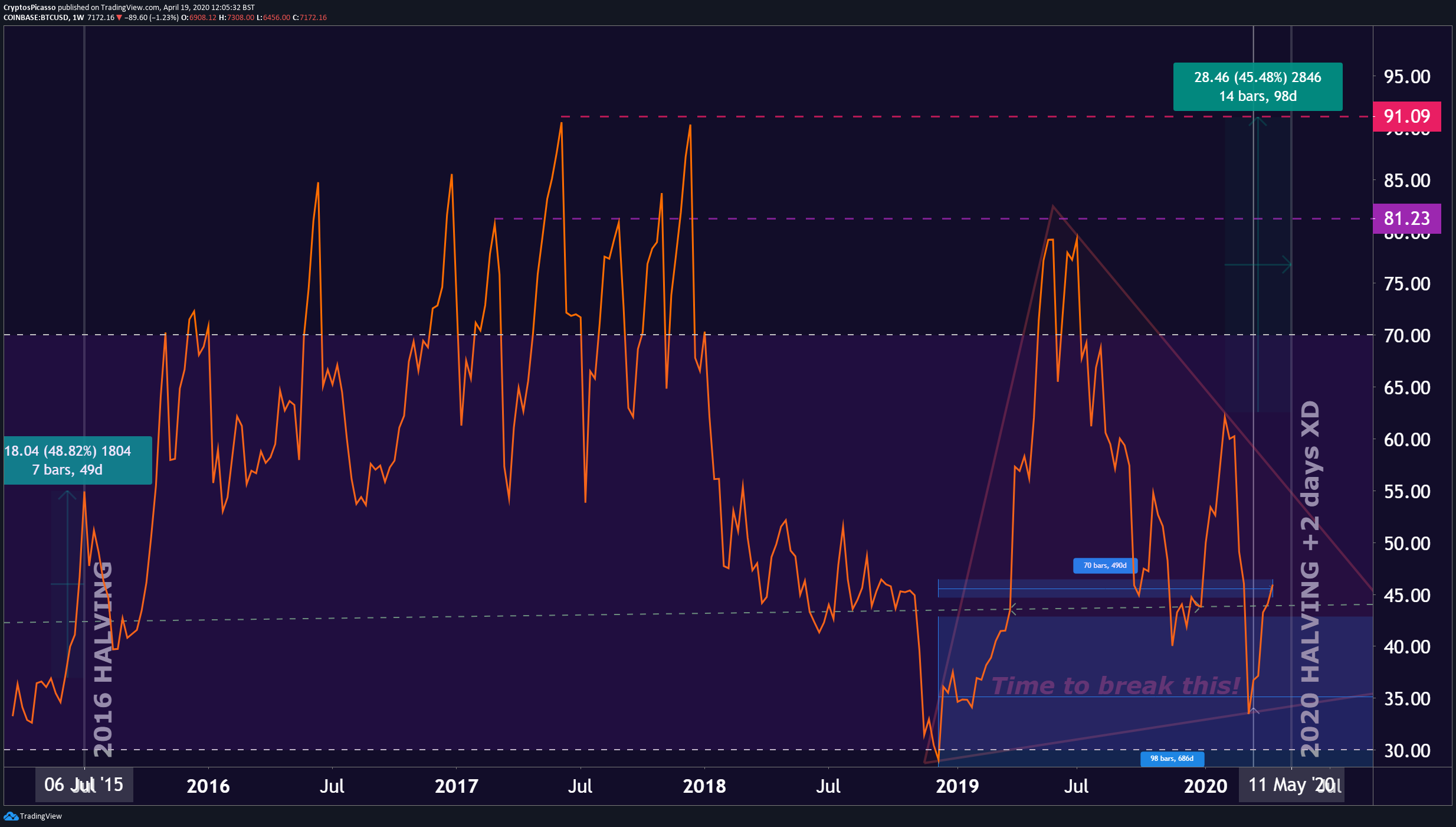Click the '98 bars, 686d' blue label

pyautogui.click(x=1172, y=759)
